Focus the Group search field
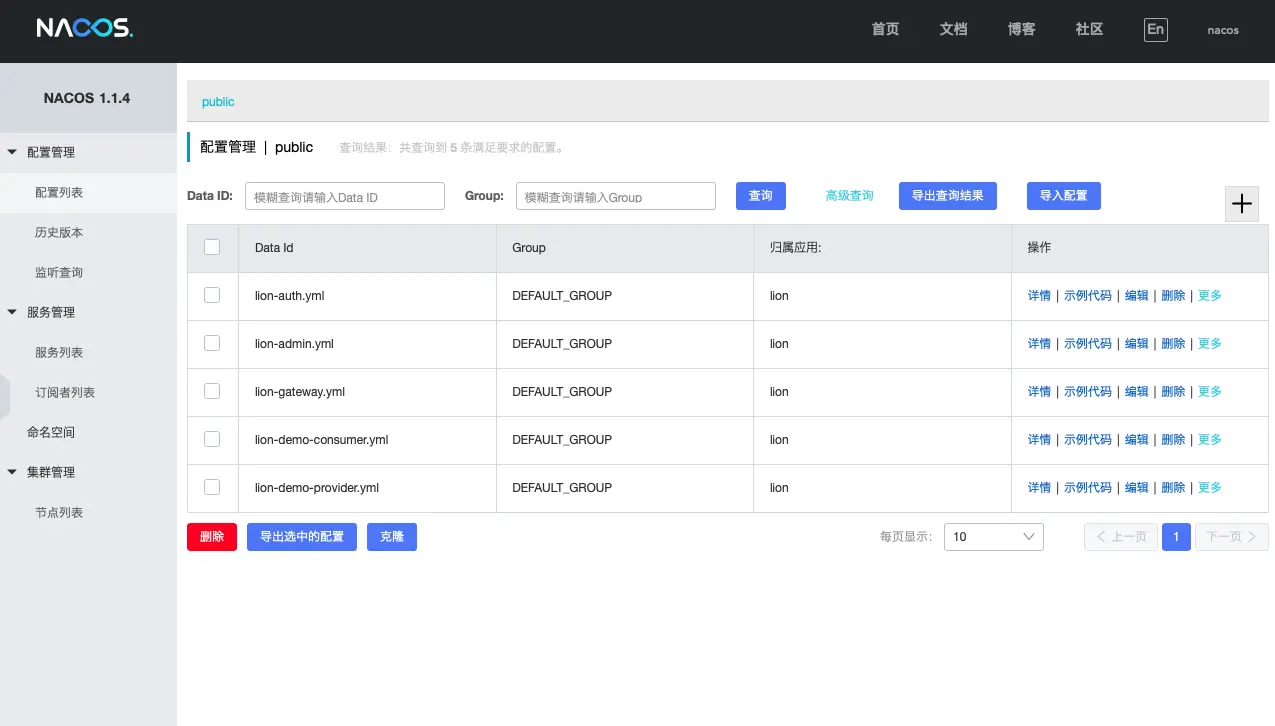 [x=616, y=196]
